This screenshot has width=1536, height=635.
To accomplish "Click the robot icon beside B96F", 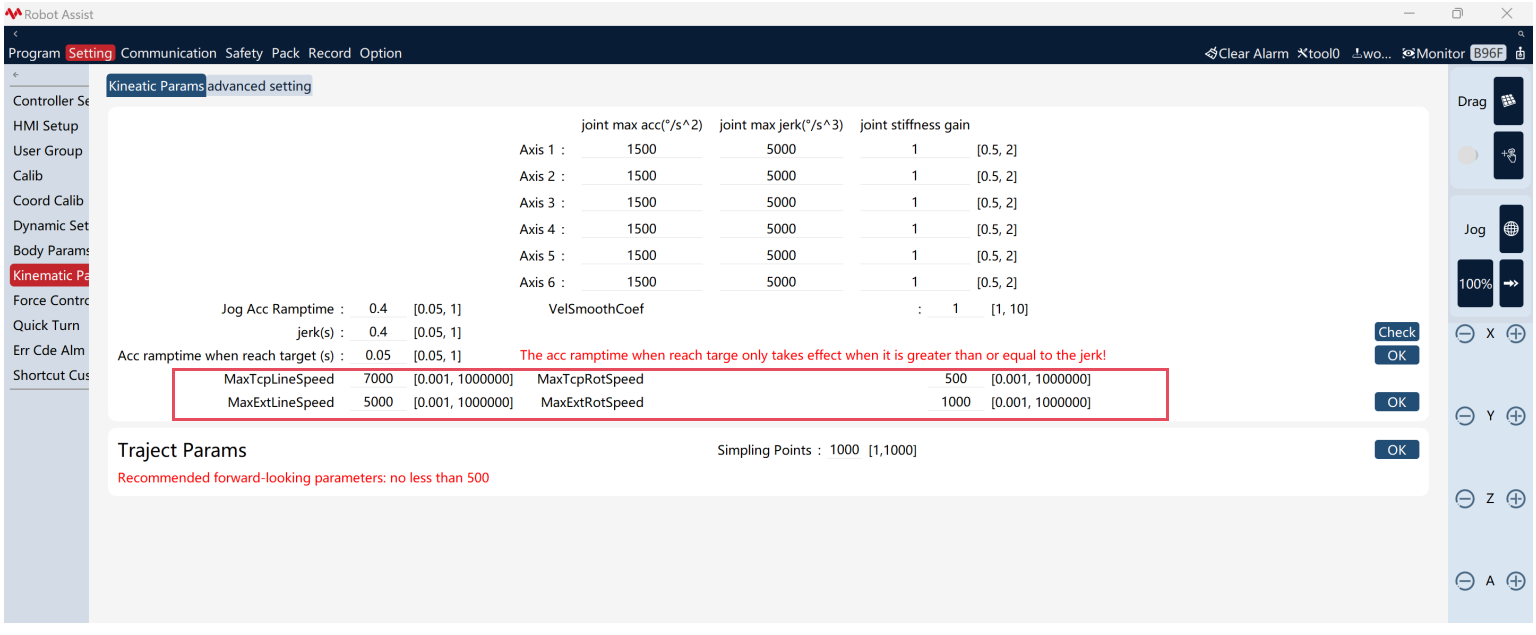I will (1521, 54).
